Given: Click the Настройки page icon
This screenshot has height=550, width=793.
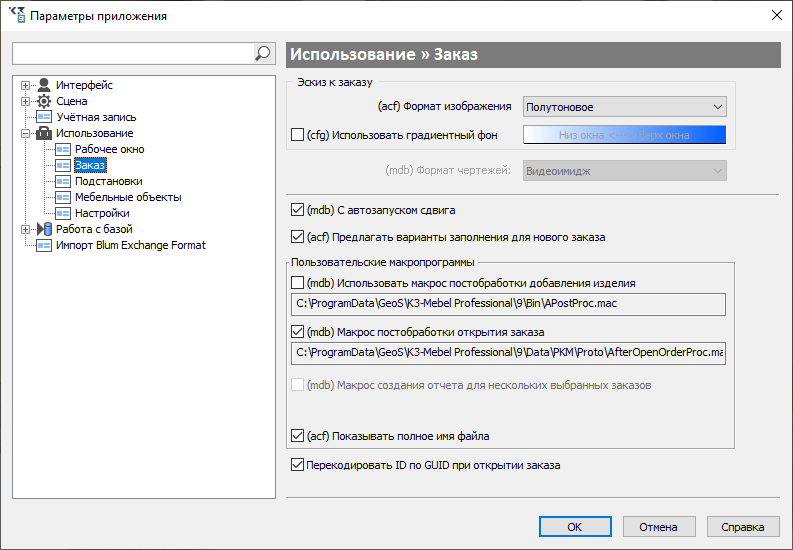Looking at the screenshot, I should coord(63,213).
